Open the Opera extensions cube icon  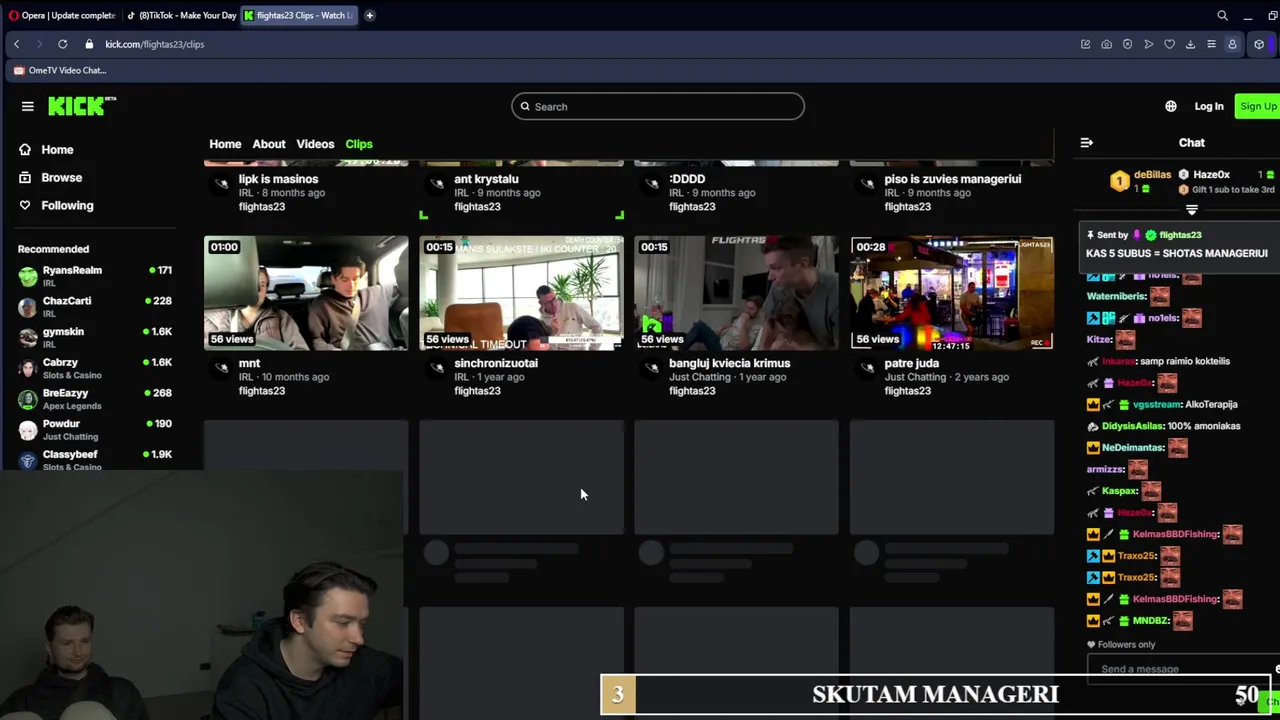click(x=1259, y=44)
